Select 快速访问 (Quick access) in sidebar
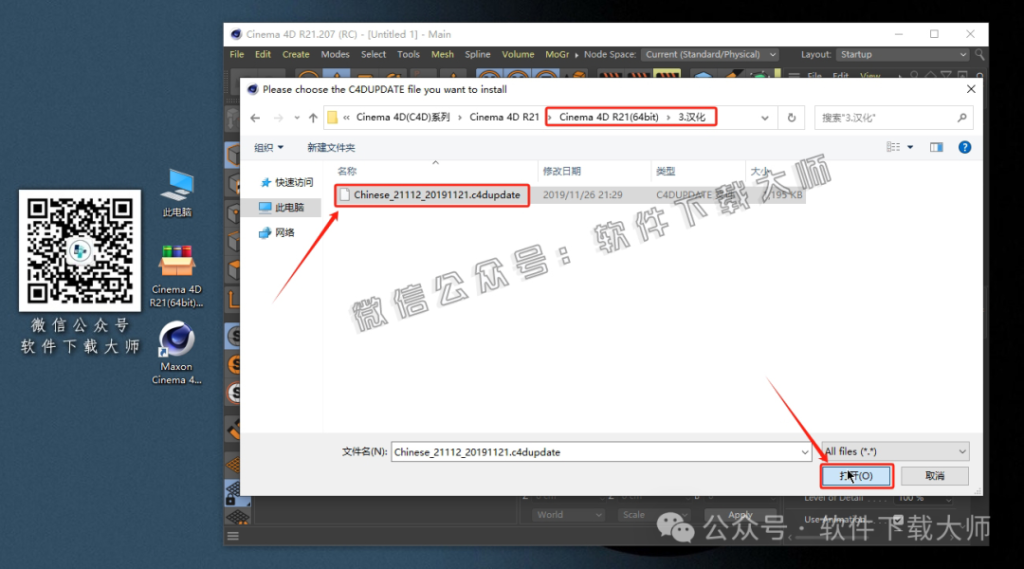Viewport: 1024px width, 569px height. 287,182
